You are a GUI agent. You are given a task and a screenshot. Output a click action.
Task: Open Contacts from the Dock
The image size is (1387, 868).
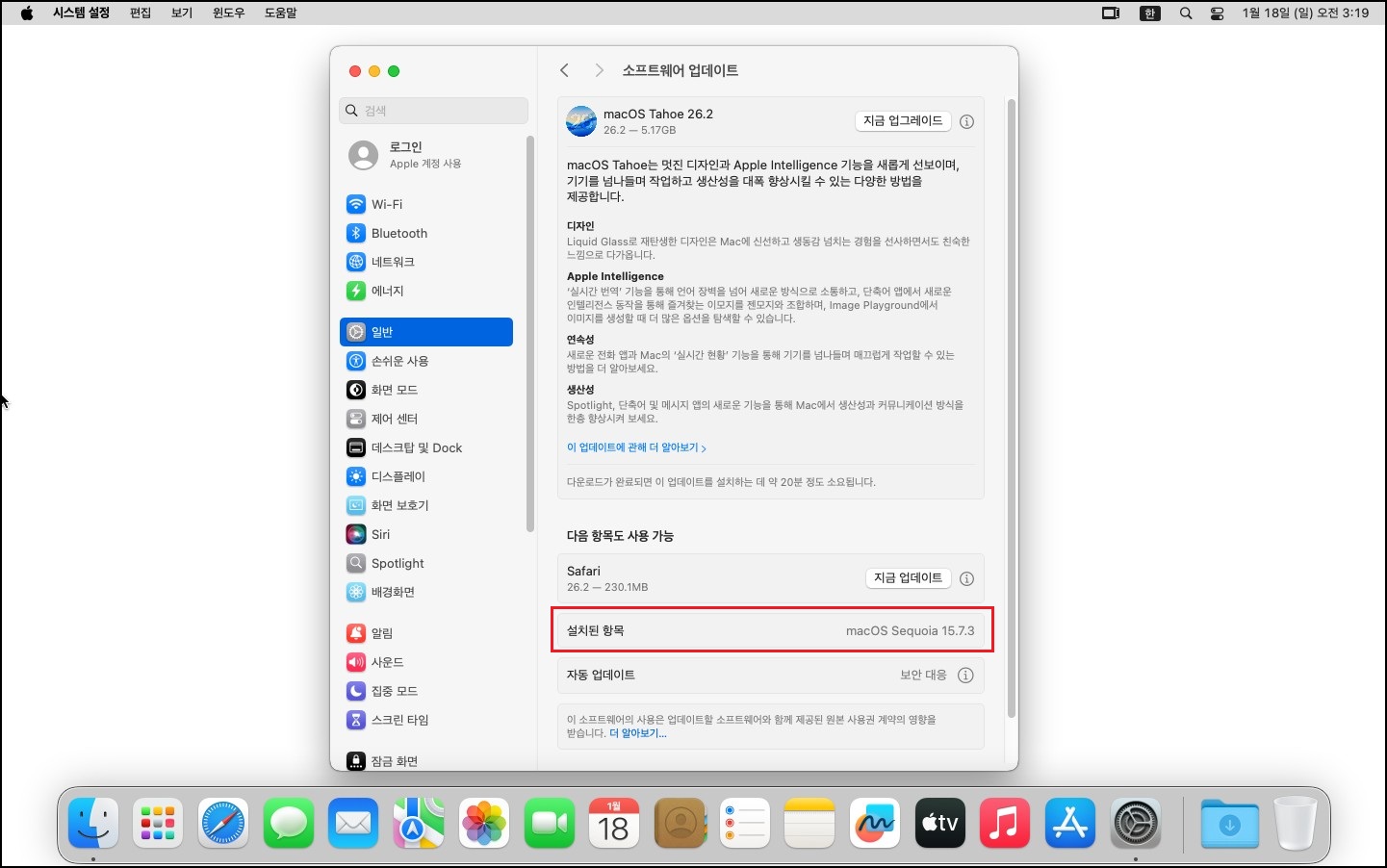[680, 824]
